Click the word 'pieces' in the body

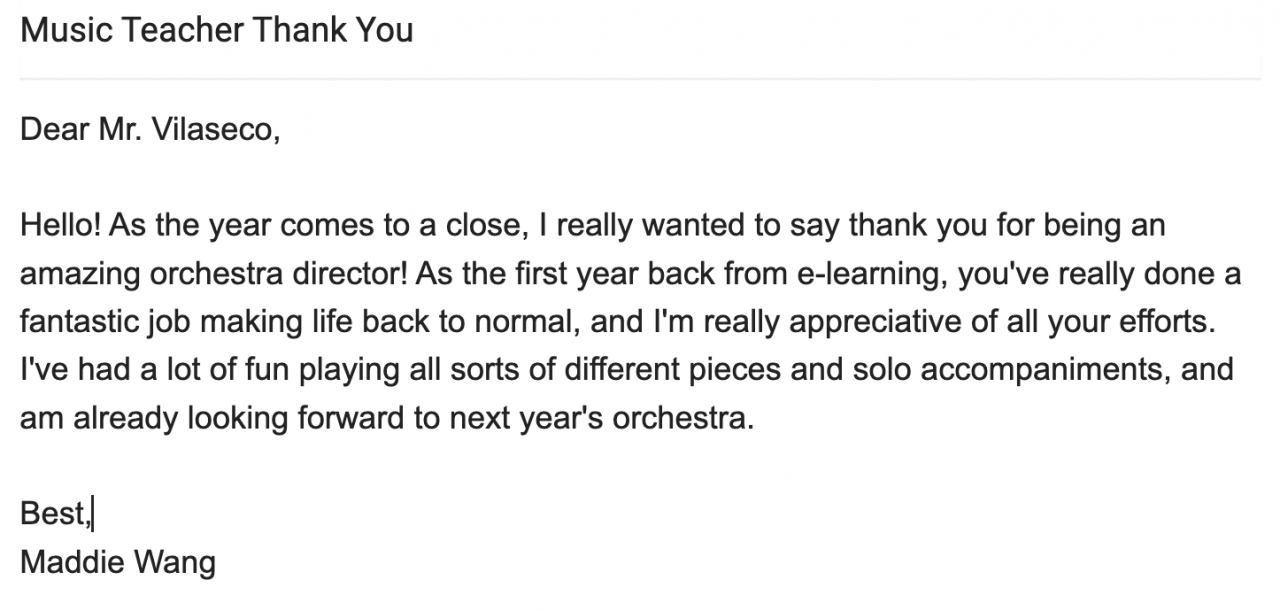point(733,369)
